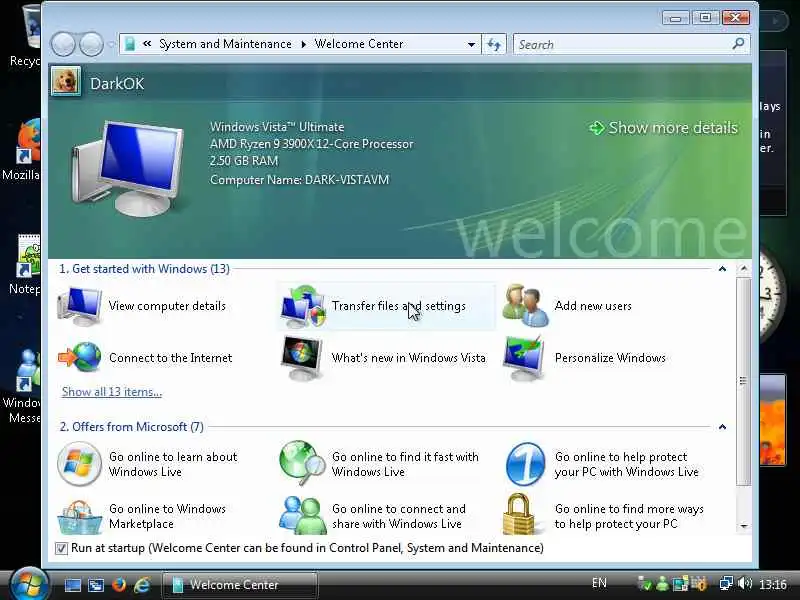
Task: Open the recent pages dropdown arrow
Action: [x=111, y=45]
